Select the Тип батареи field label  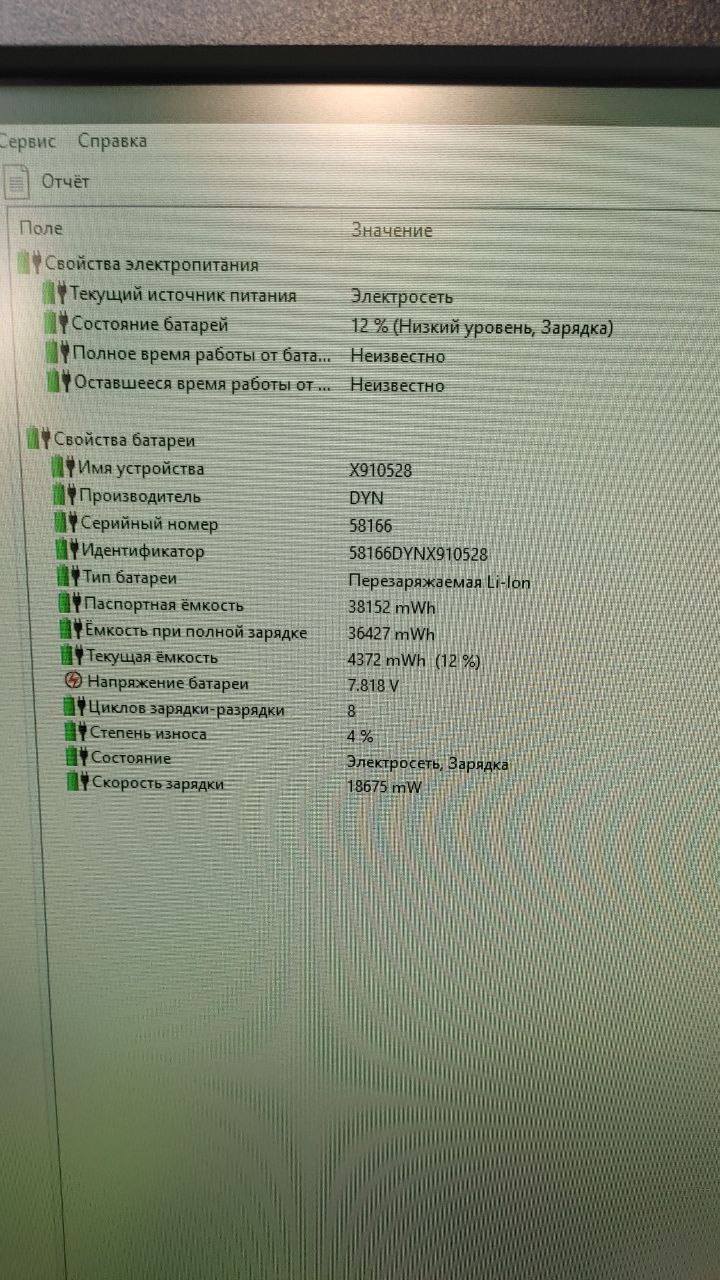(131, 578)
